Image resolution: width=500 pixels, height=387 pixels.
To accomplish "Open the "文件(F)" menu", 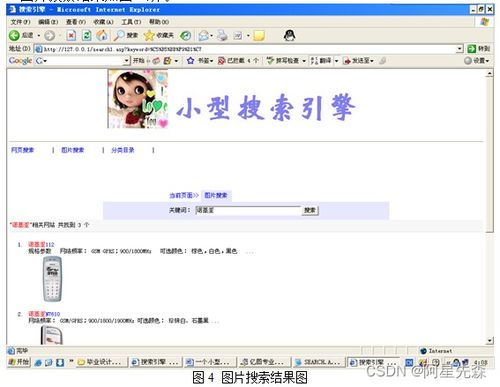I will [x=20, y=22].
